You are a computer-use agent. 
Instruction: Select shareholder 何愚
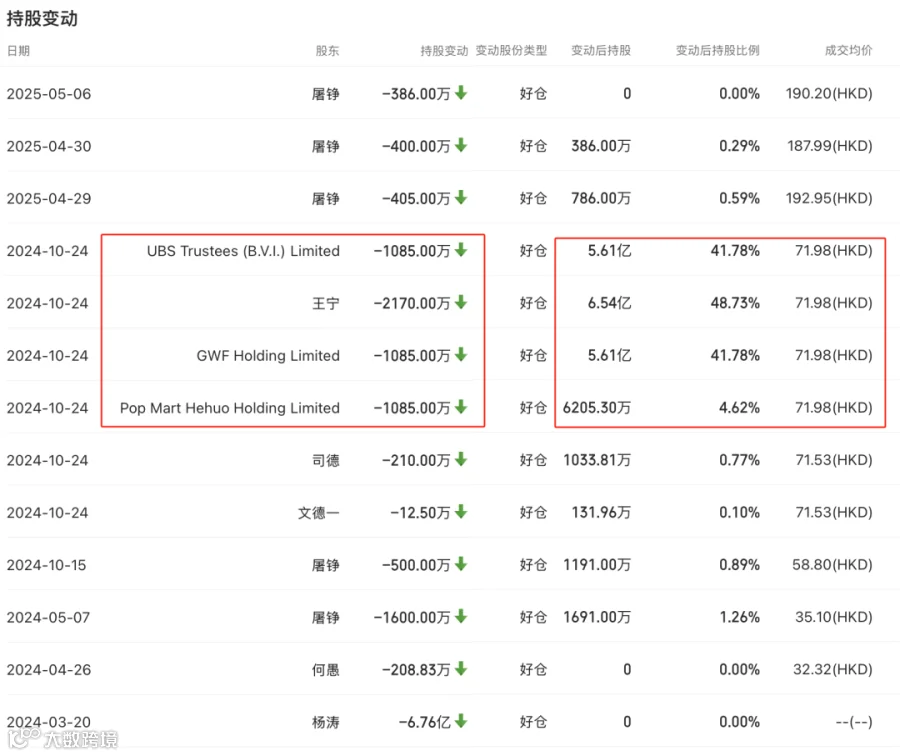[325, 670]
